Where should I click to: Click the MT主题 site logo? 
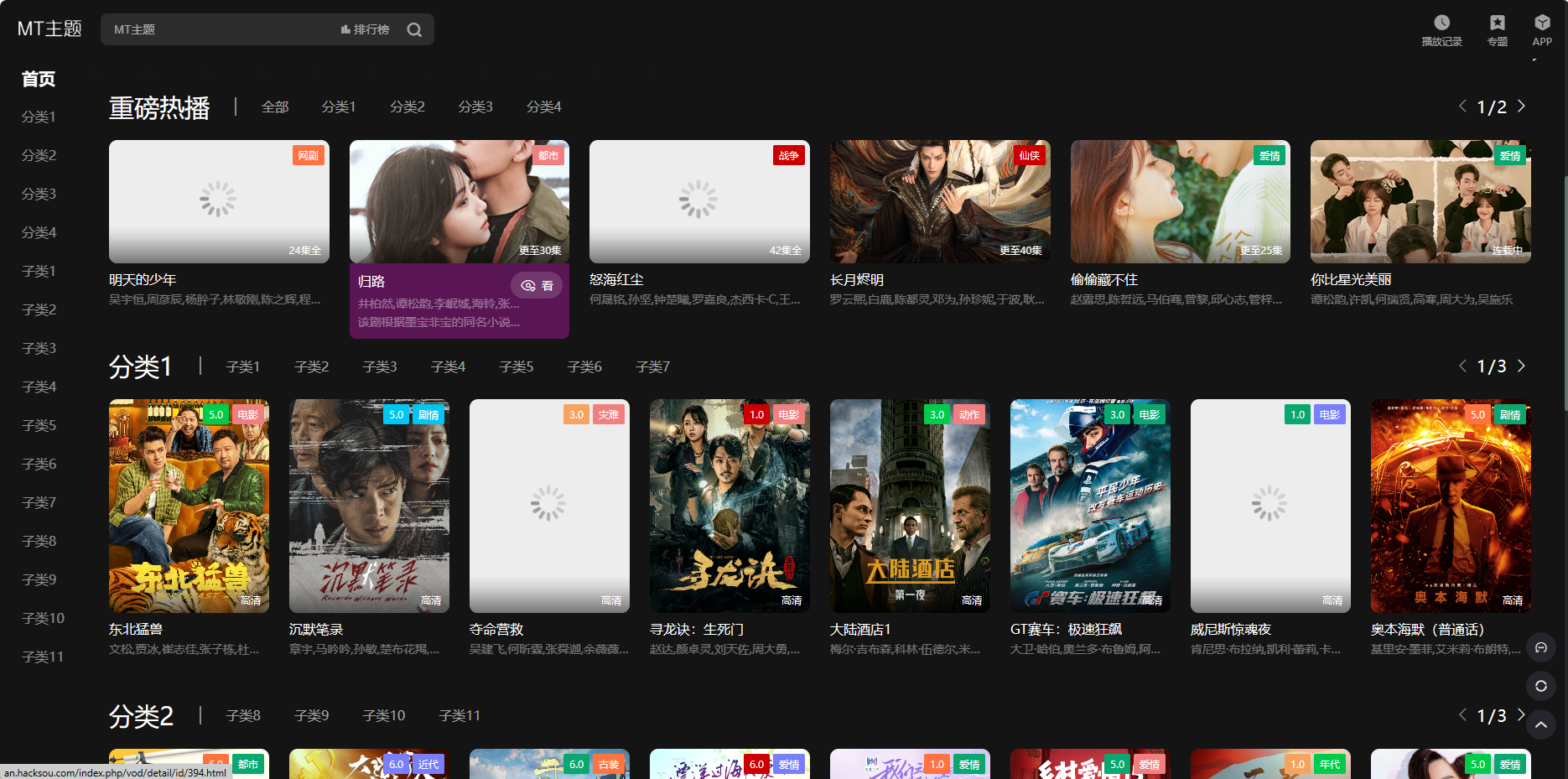[49, 29]
